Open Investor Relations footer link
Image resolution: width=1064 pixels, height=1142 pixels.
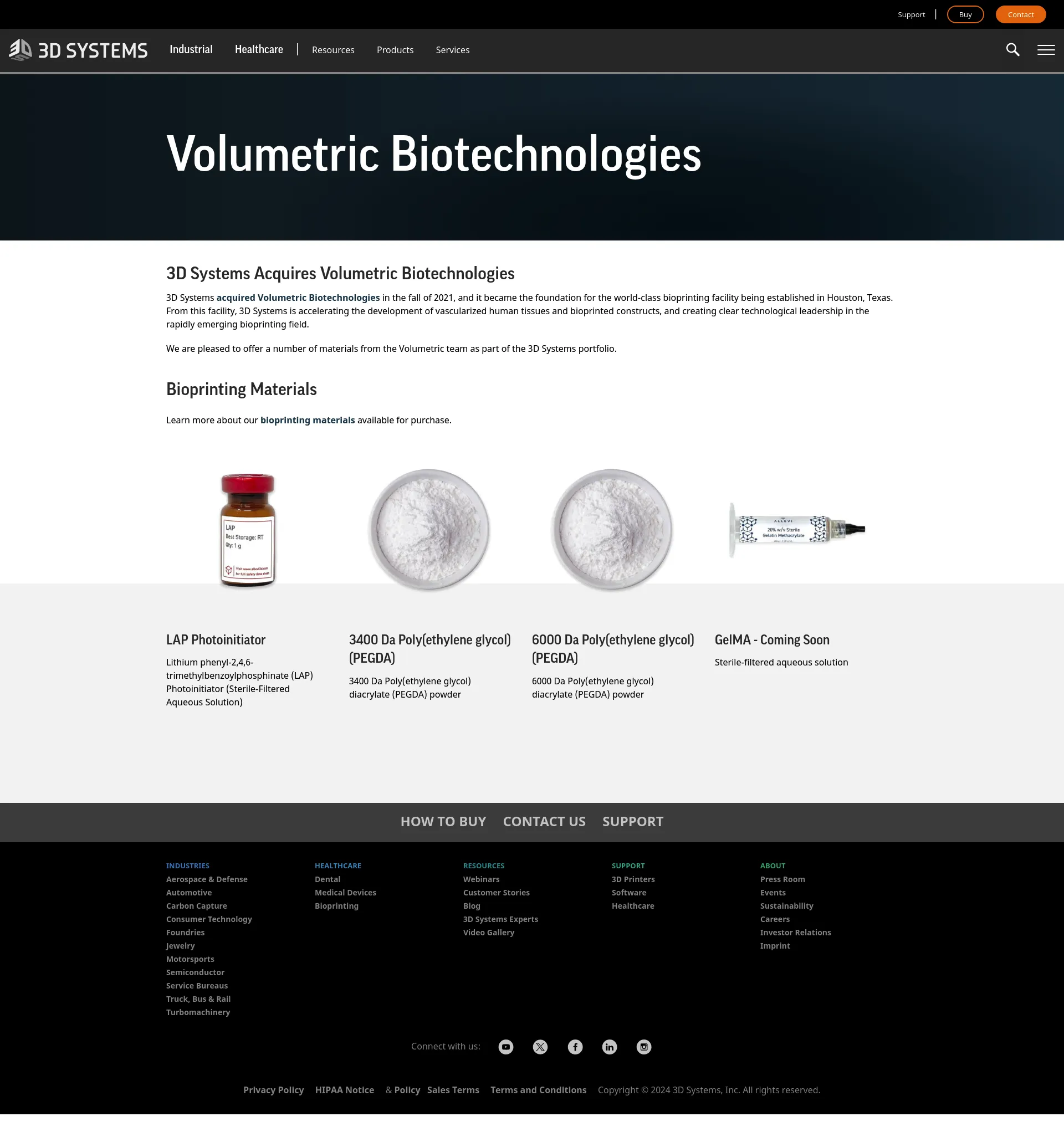(x=796, y=933)
